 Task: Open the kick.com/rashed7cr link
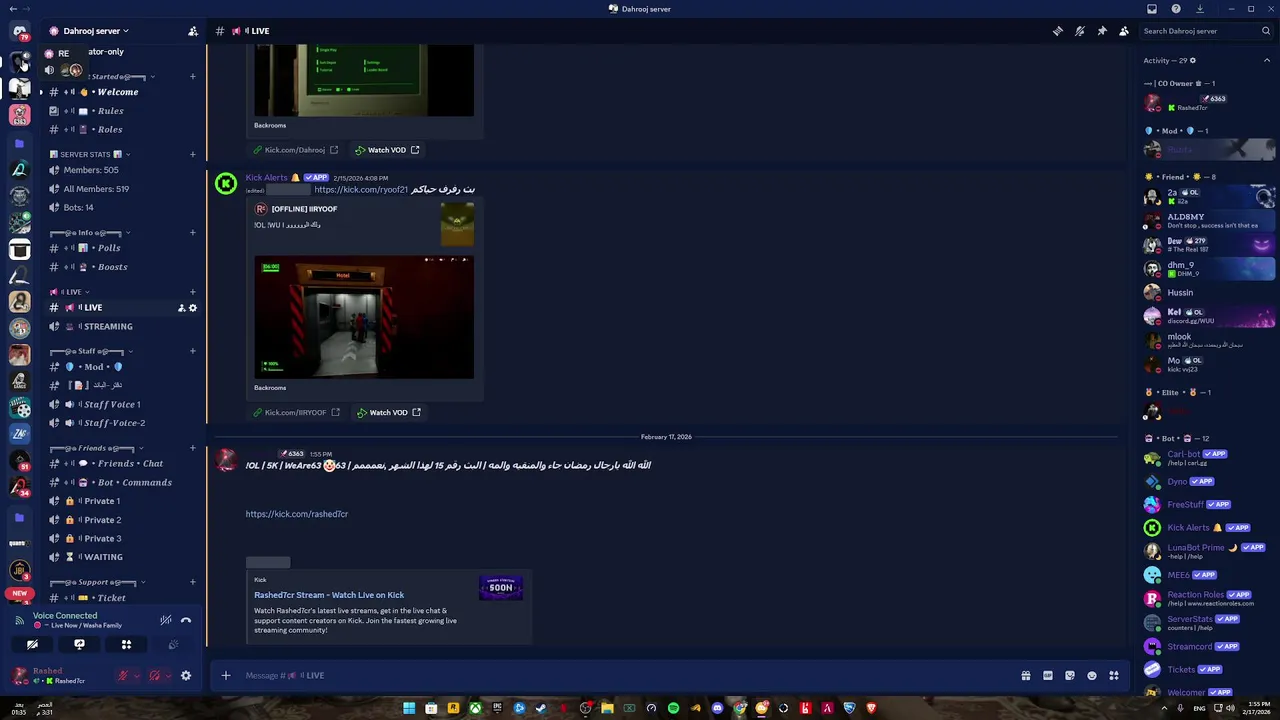click(x=297, y=514)
